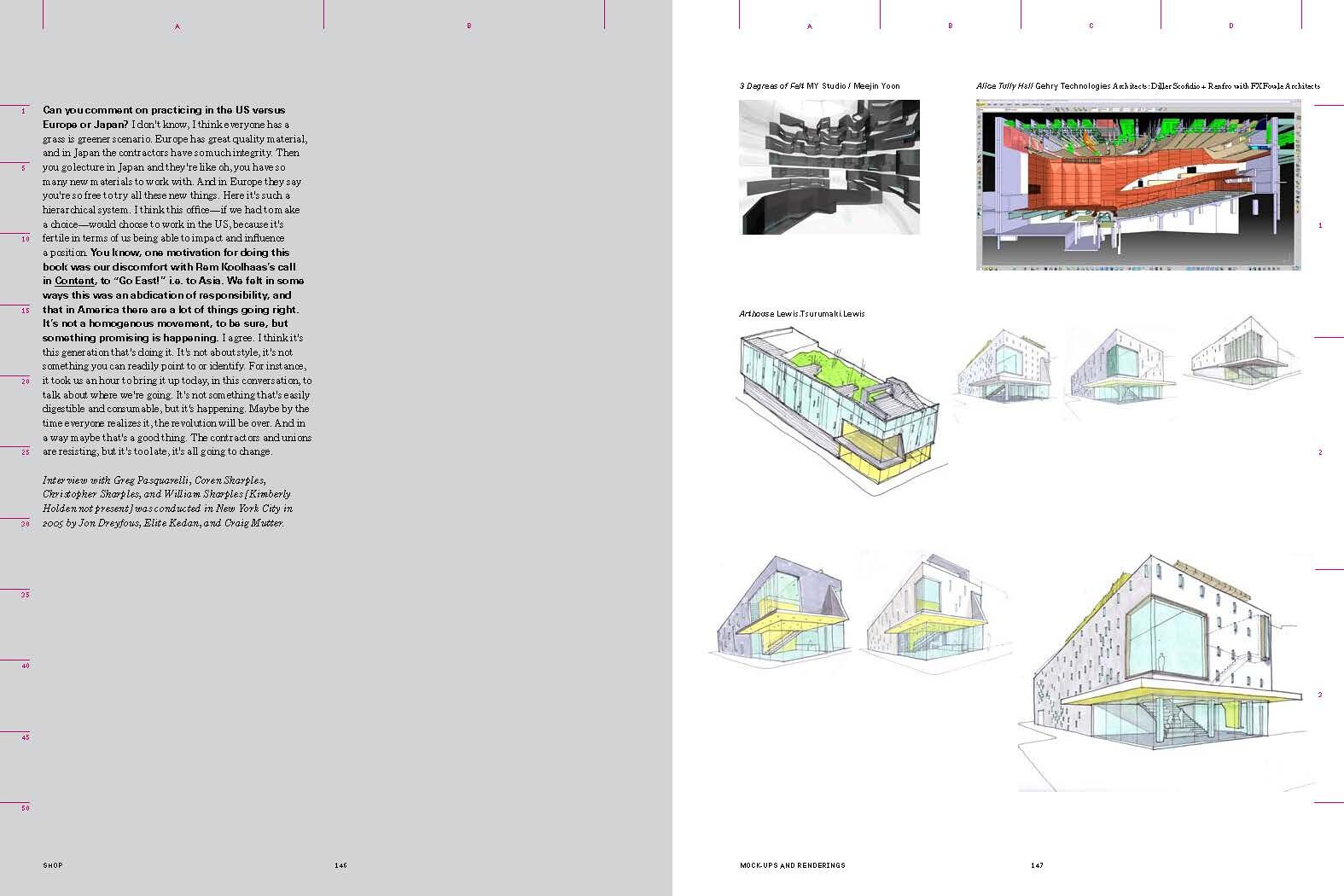Click the "3 Degrees of Felt" caption
This screenshot has width=1344, height=896.
[x=771, y=85]
